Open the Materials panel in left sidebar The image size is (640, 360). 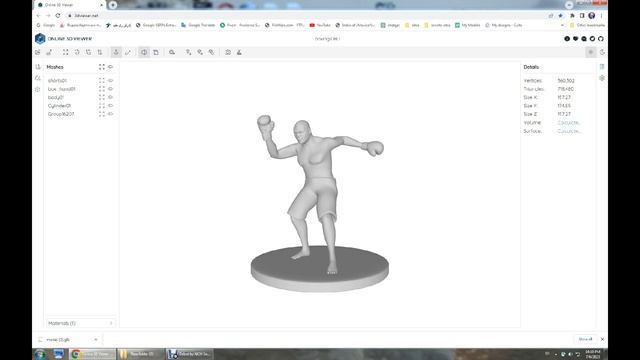click(38, 78)
